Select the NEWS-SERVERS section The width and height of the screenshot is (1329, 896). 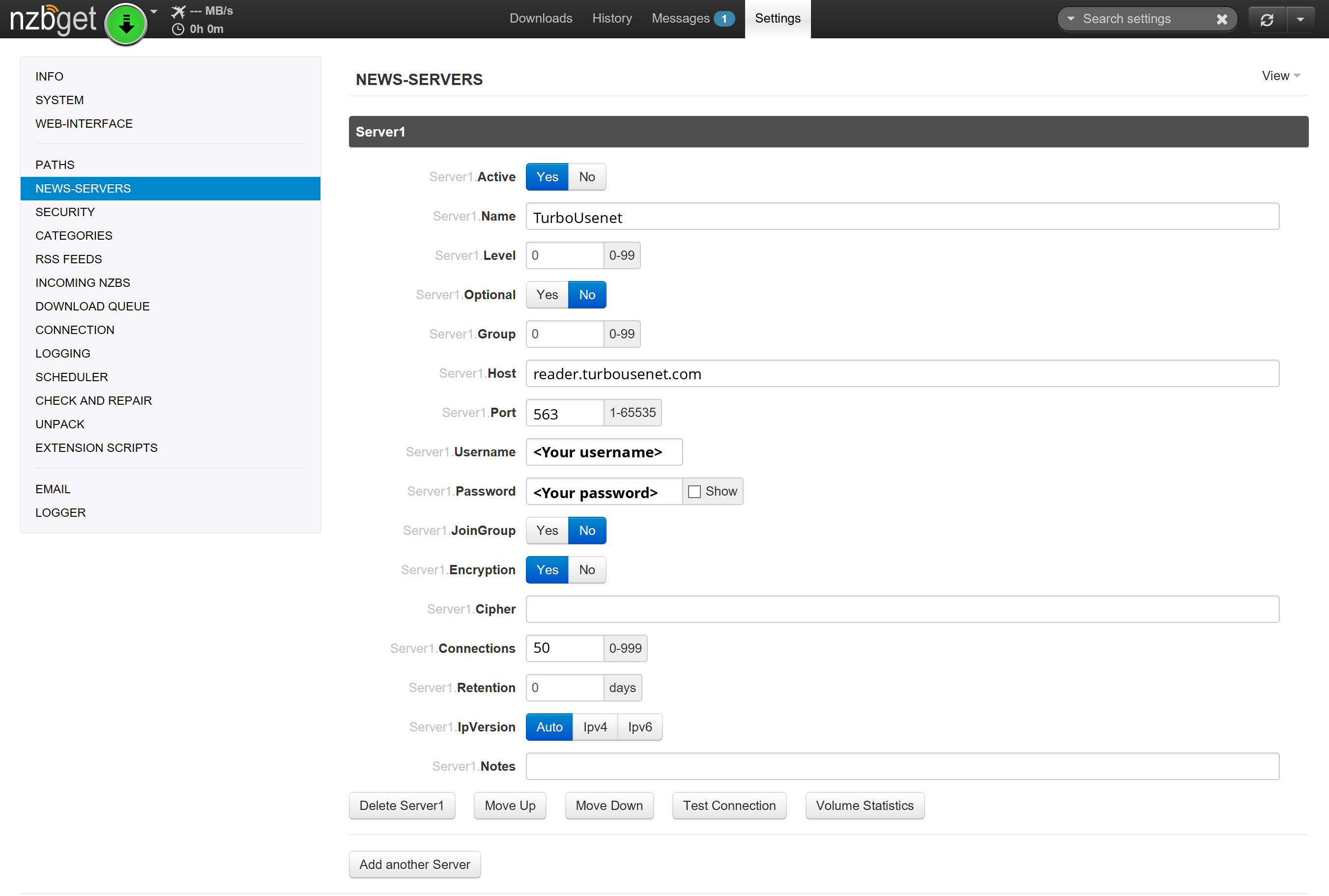click(171, 188)
